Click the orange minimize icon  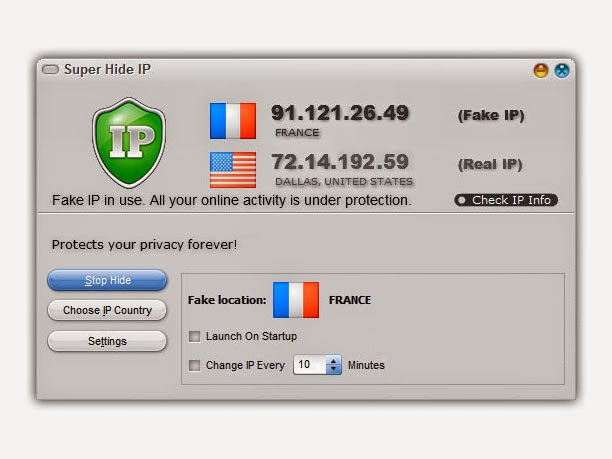coord(541,71)
